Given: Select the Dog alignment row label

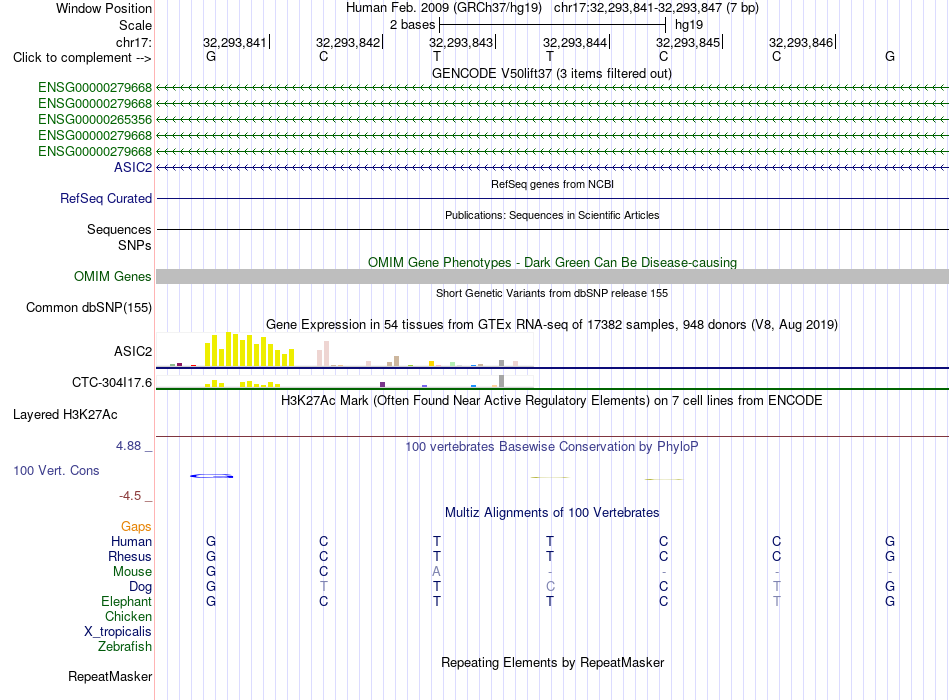Looking at the screenshot, I should tap(141, 587).
